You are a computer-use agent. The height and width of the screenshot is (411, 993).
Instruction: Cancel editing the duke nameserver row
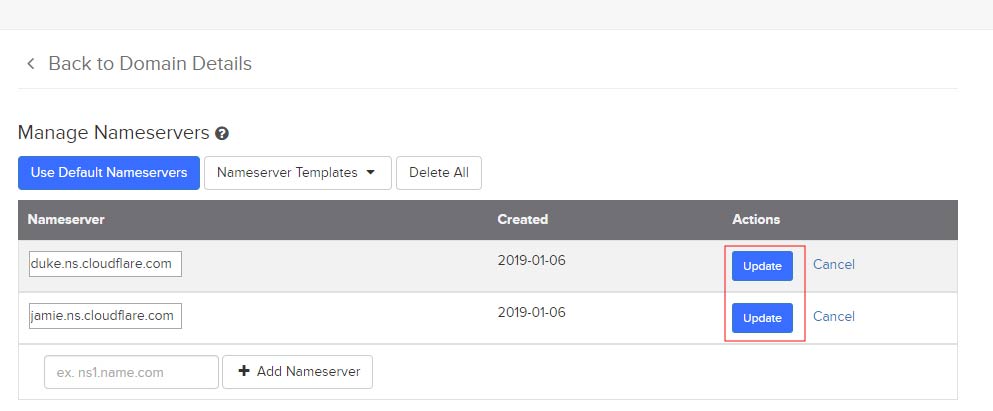[833, 265]
